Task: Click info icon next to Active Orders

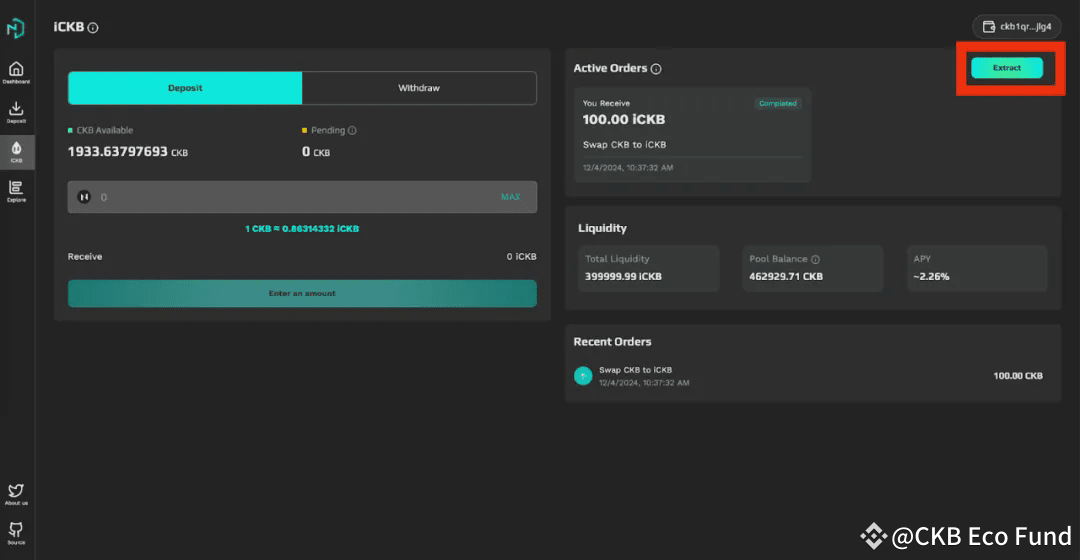Action: coord(656,69)
